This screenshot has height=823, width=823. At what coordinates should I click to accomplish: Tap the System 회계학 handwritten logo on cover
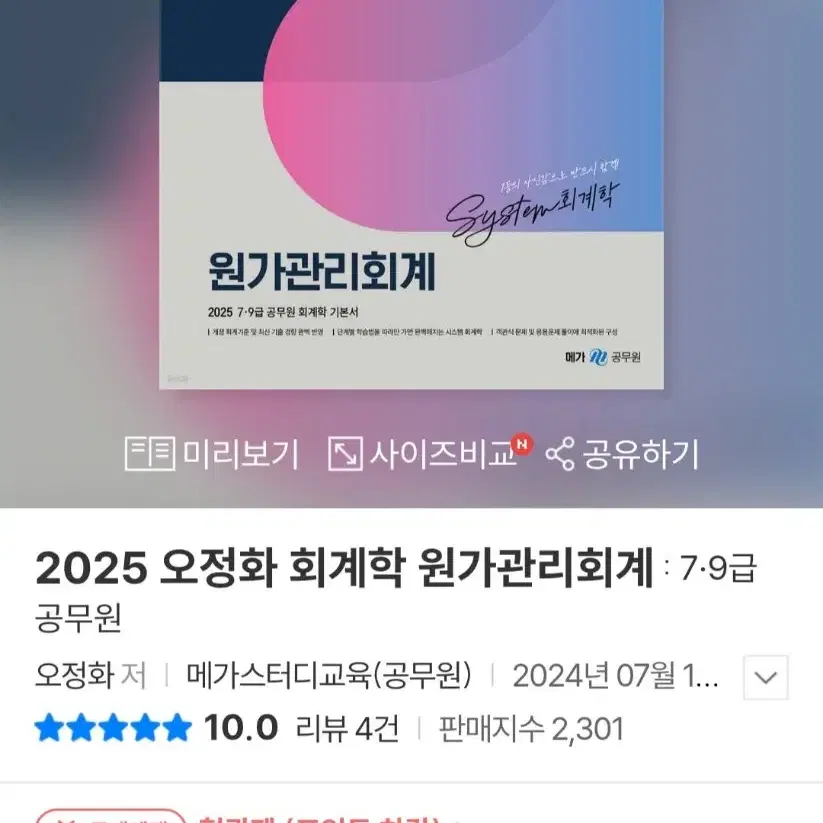tap(533, 207)
